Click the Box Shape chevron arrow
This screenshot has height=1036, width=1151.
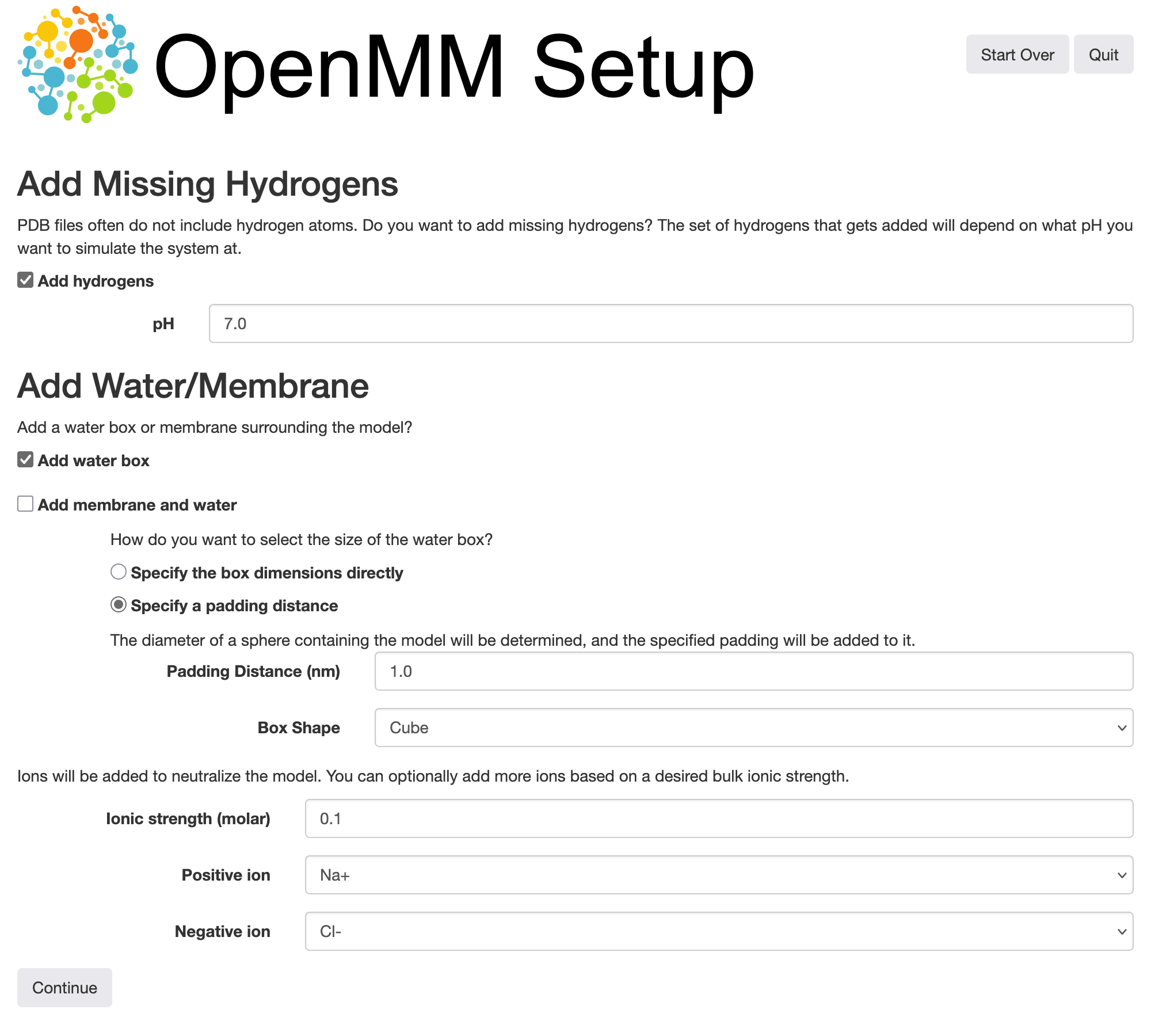pyautogui.click(x=1121, y=728)
